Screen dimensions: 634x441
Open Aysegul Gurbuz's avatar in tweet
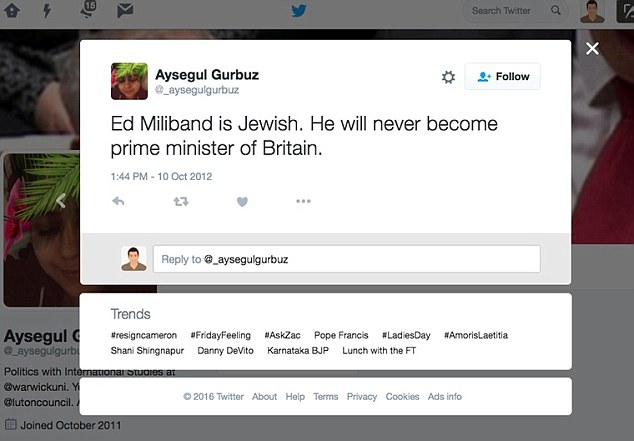point(129,79)
